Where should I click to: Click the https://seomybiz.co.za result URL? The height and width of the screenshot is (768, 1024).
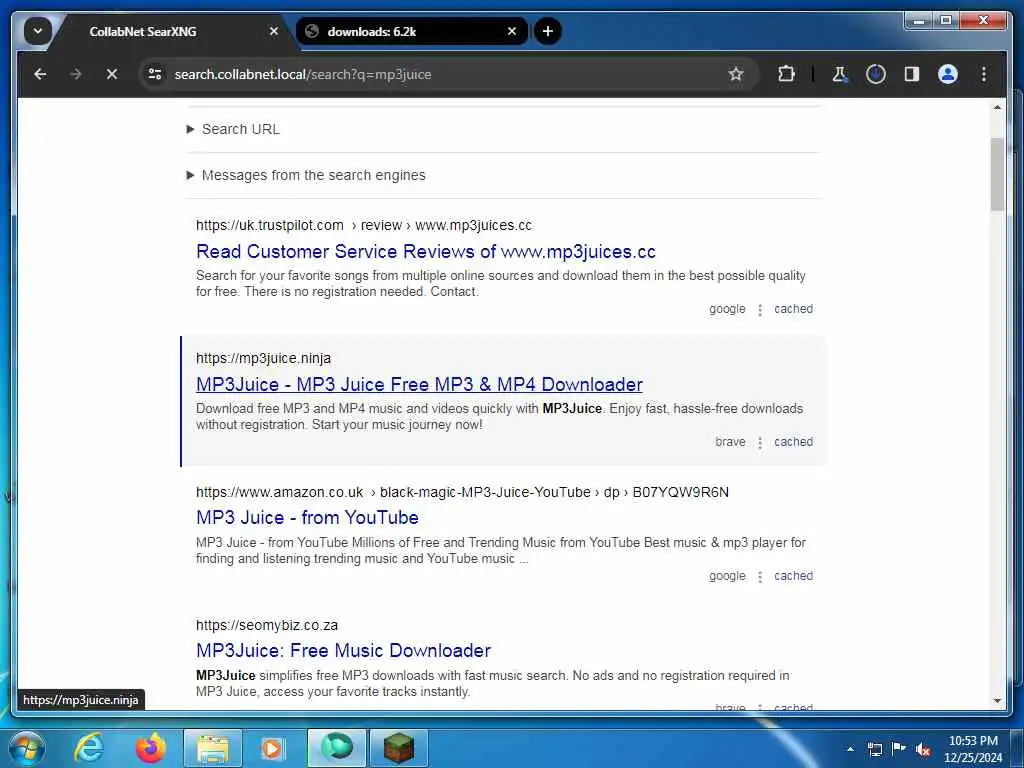[266, 625]
